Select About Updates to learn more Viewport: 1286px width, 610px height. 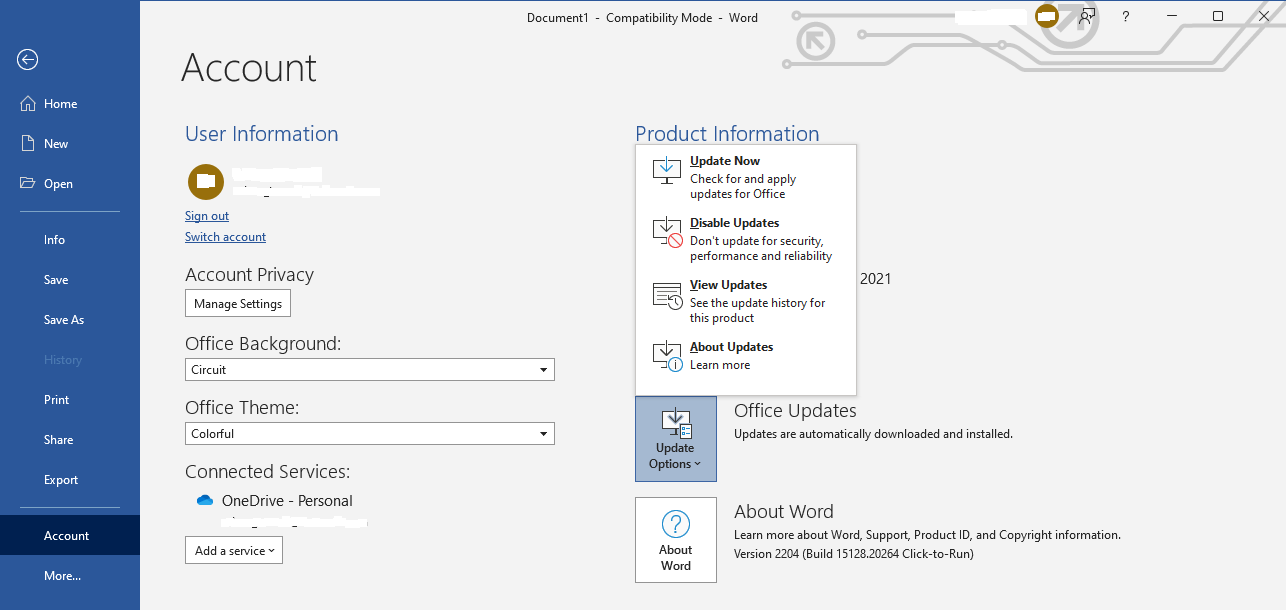pos(746,355)
